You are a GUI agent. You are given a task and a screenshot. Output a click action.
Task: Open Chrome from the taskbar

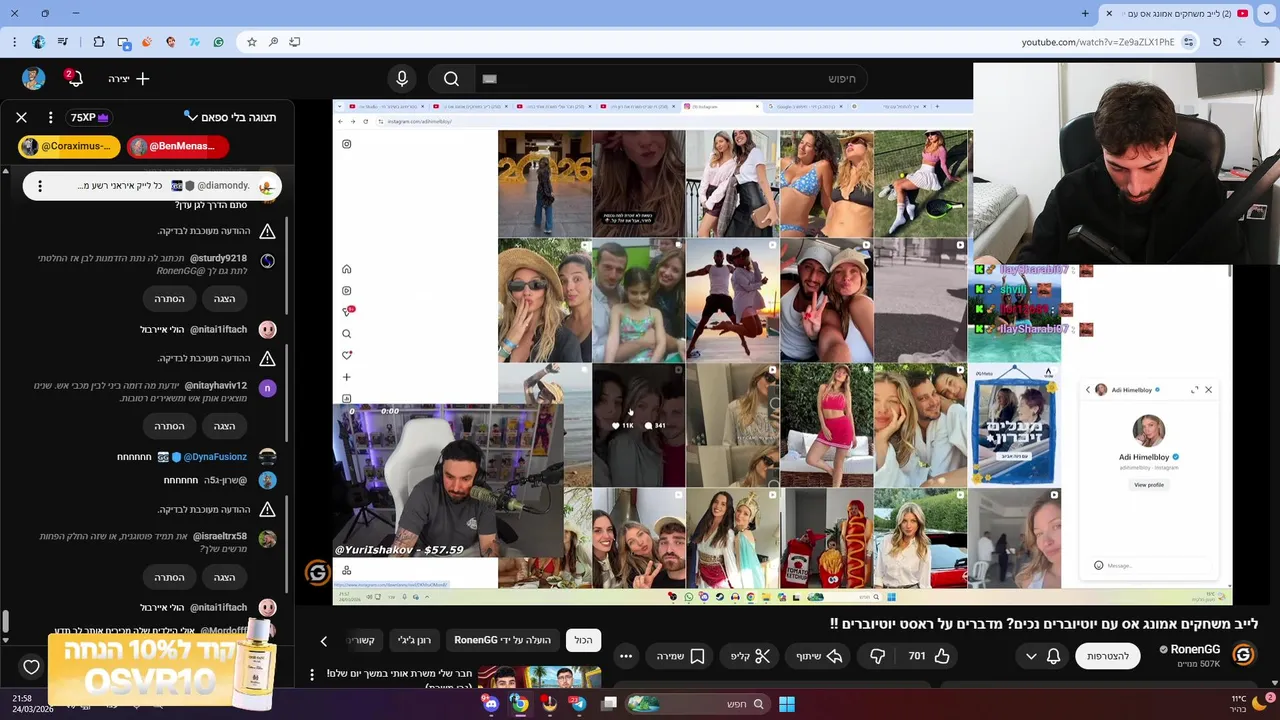[x=520, y=704]
